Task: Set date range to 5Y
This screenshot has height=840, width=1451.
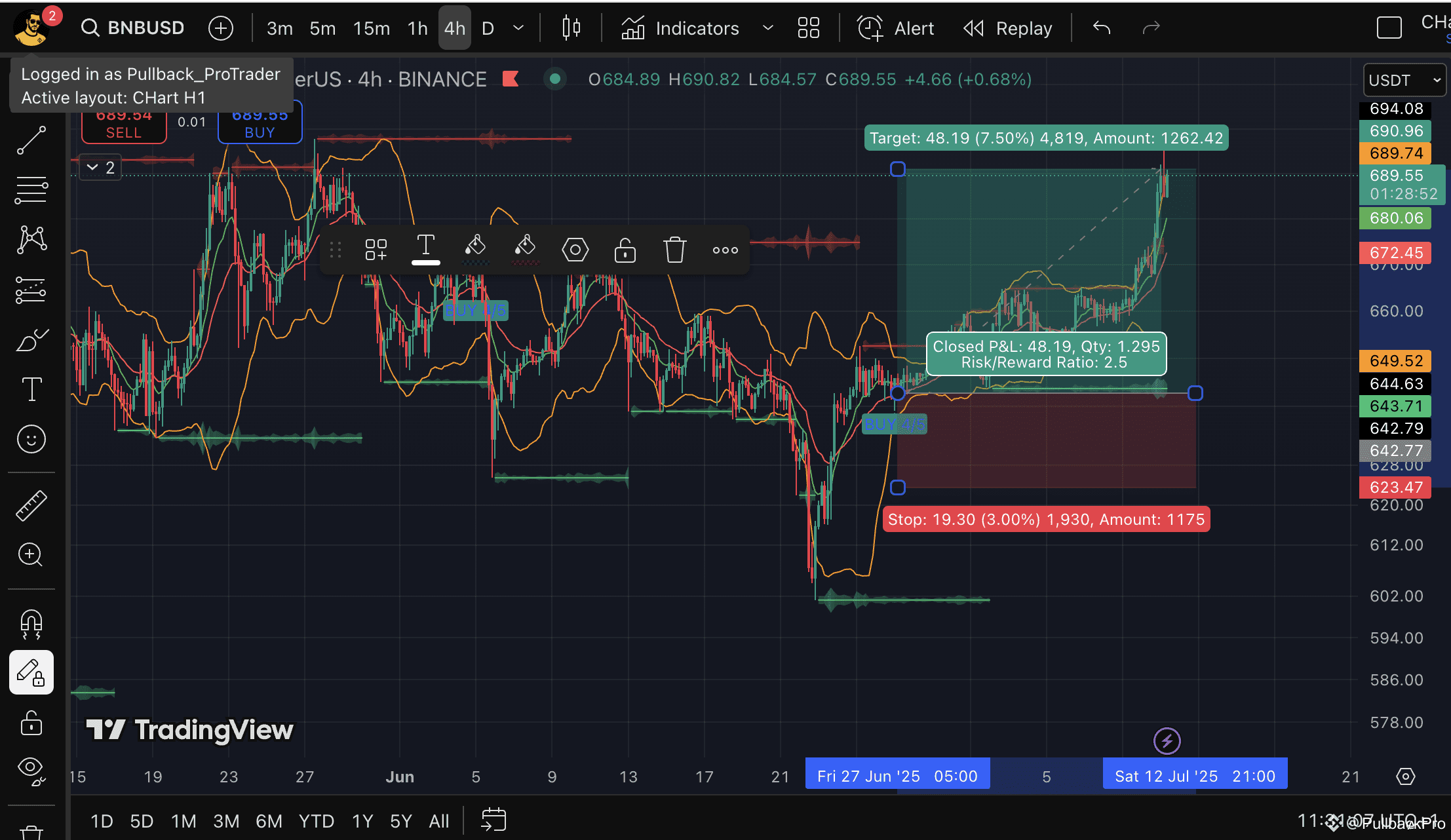Action: (401, 821)
